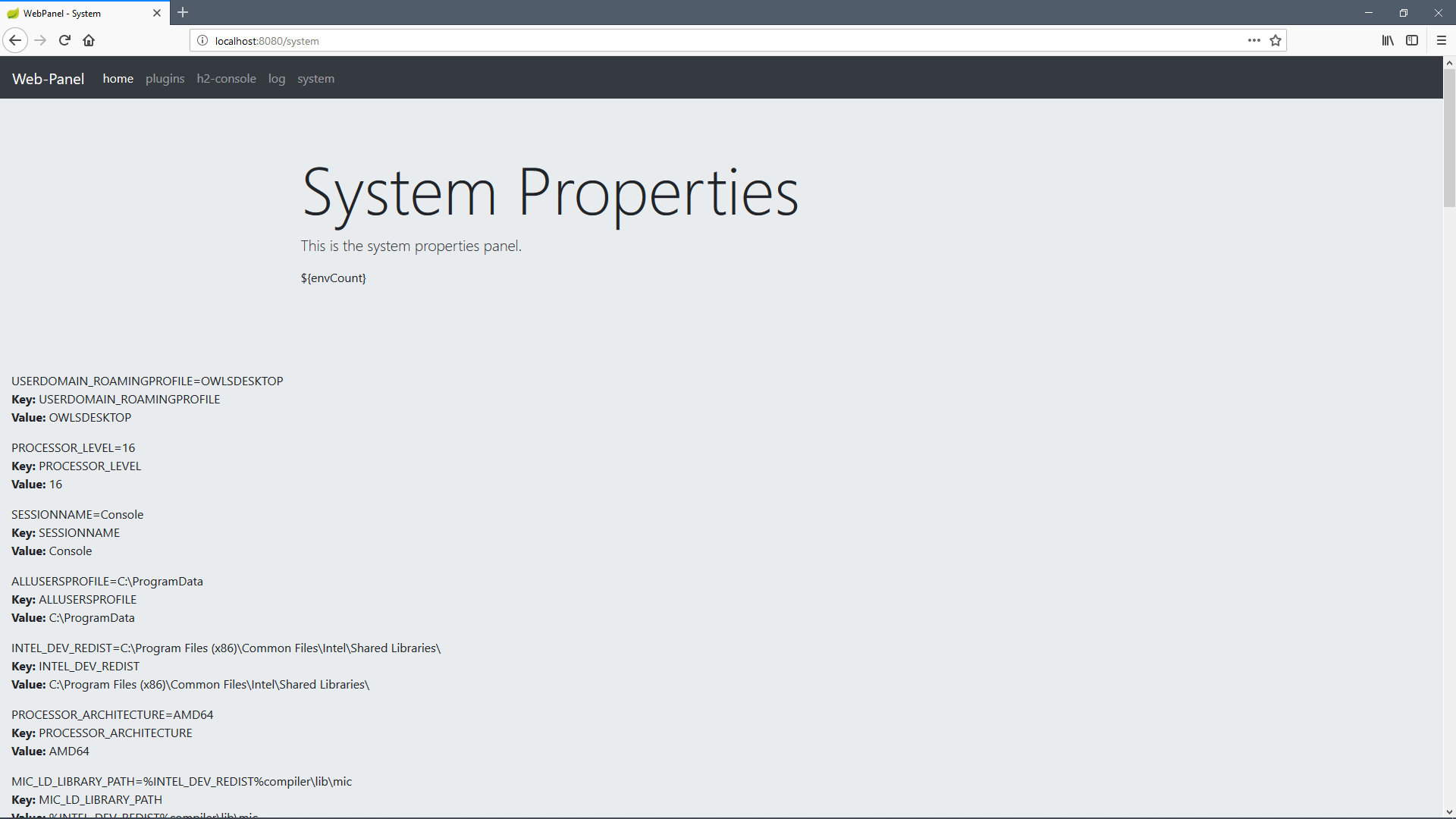Click the Web-Panel brand link

click(48, 79)
